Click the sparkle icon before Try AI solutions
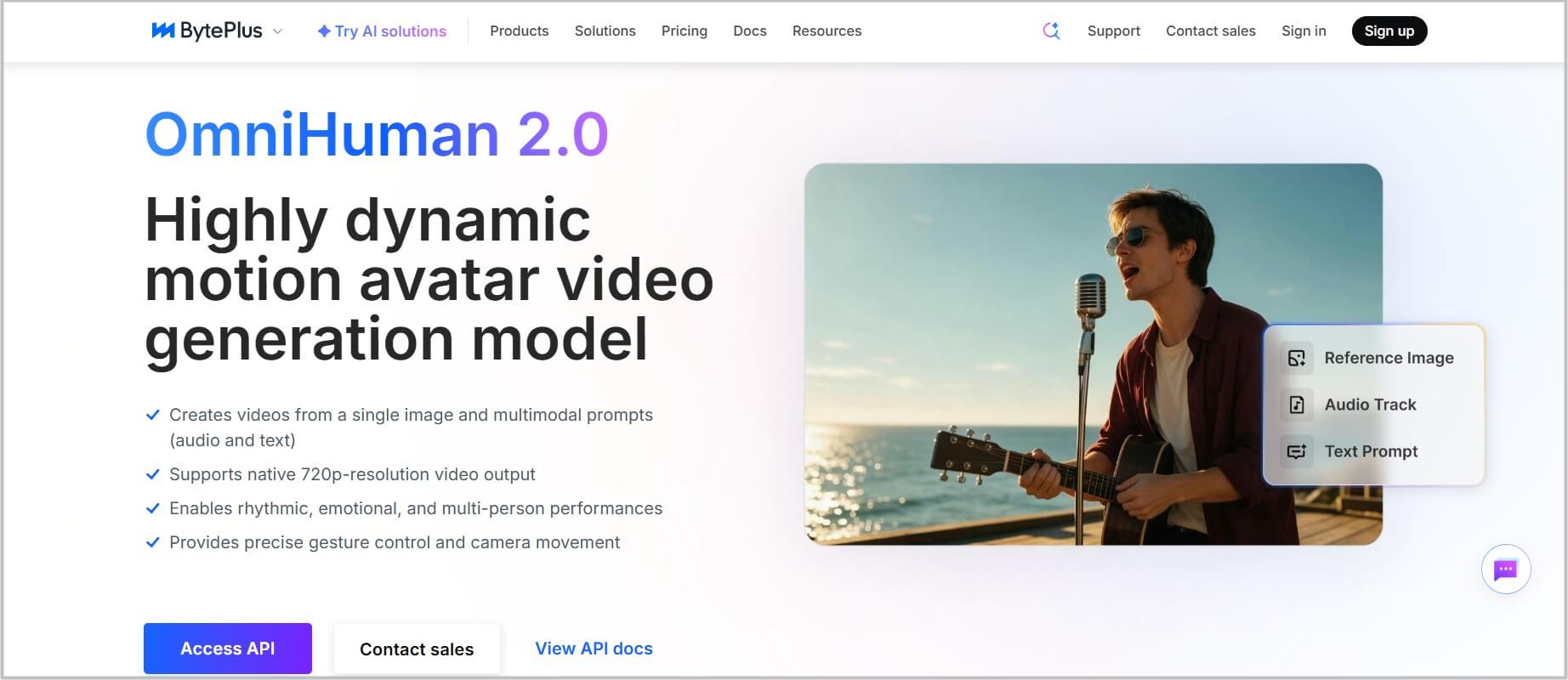The width and height of the screenshot is (1568, 680). 324,31
